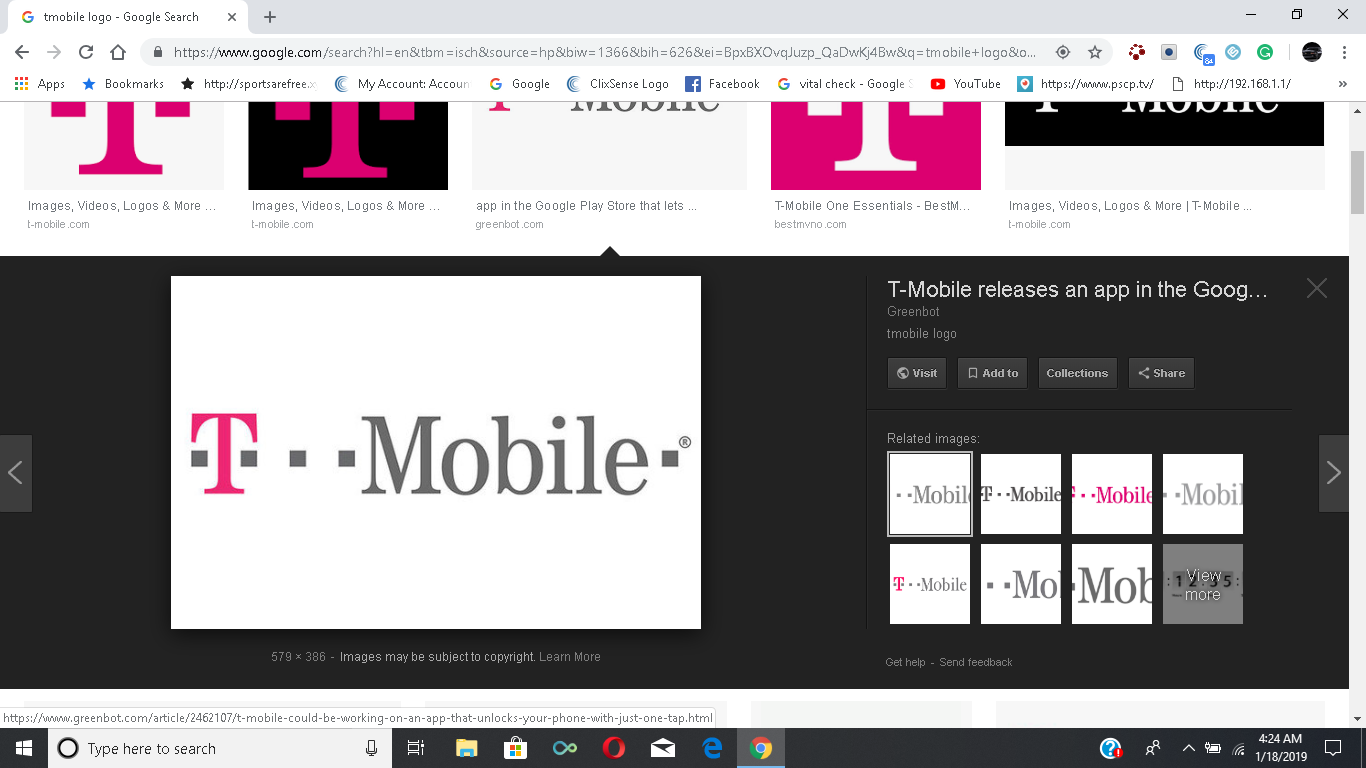Screen dimensions: 1366x768
Task: Open the ClixSense Logo bookmark
Action: pos(618,84)
